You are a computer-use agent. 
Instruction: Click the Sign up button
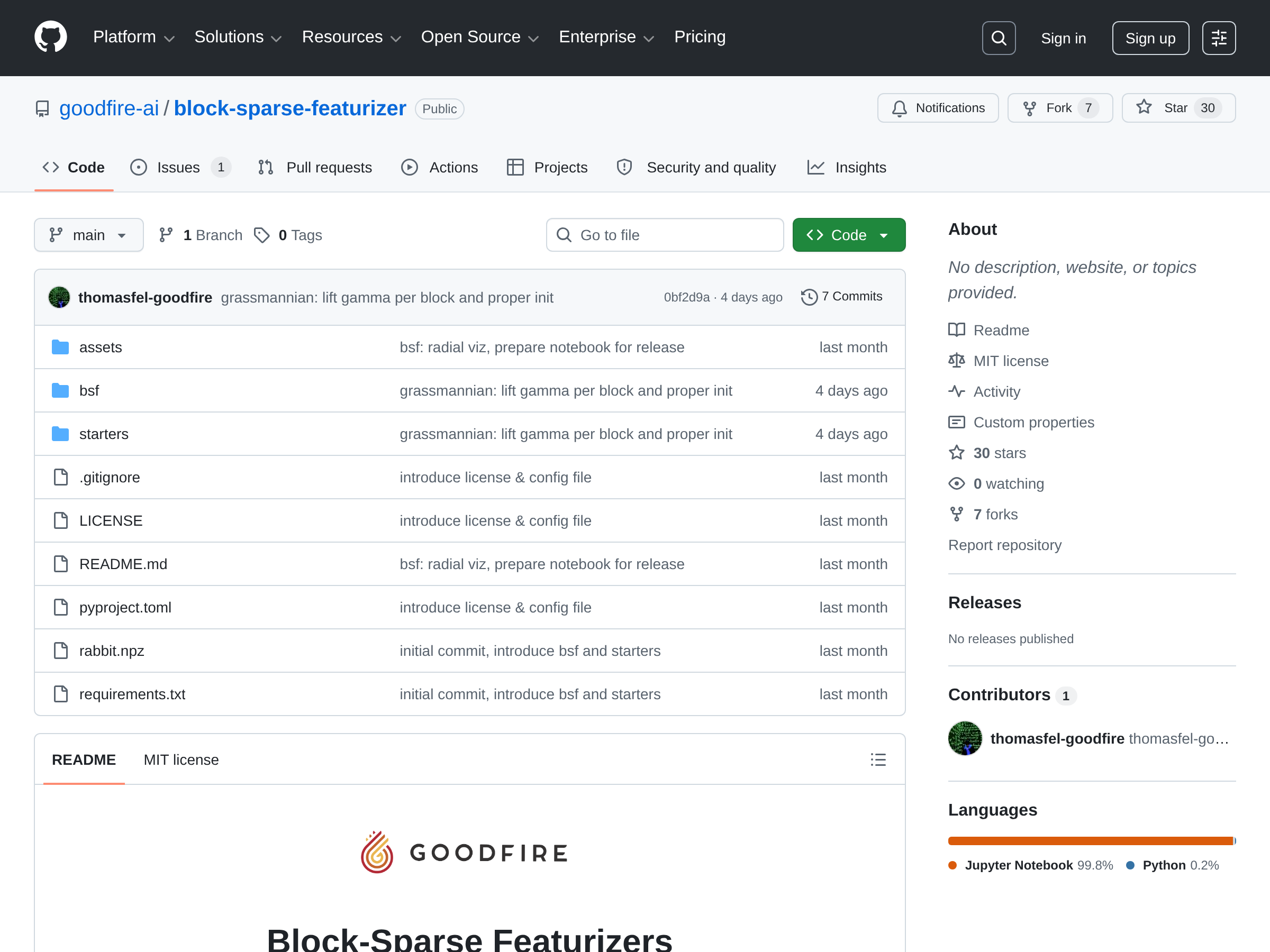[1150, 39]
